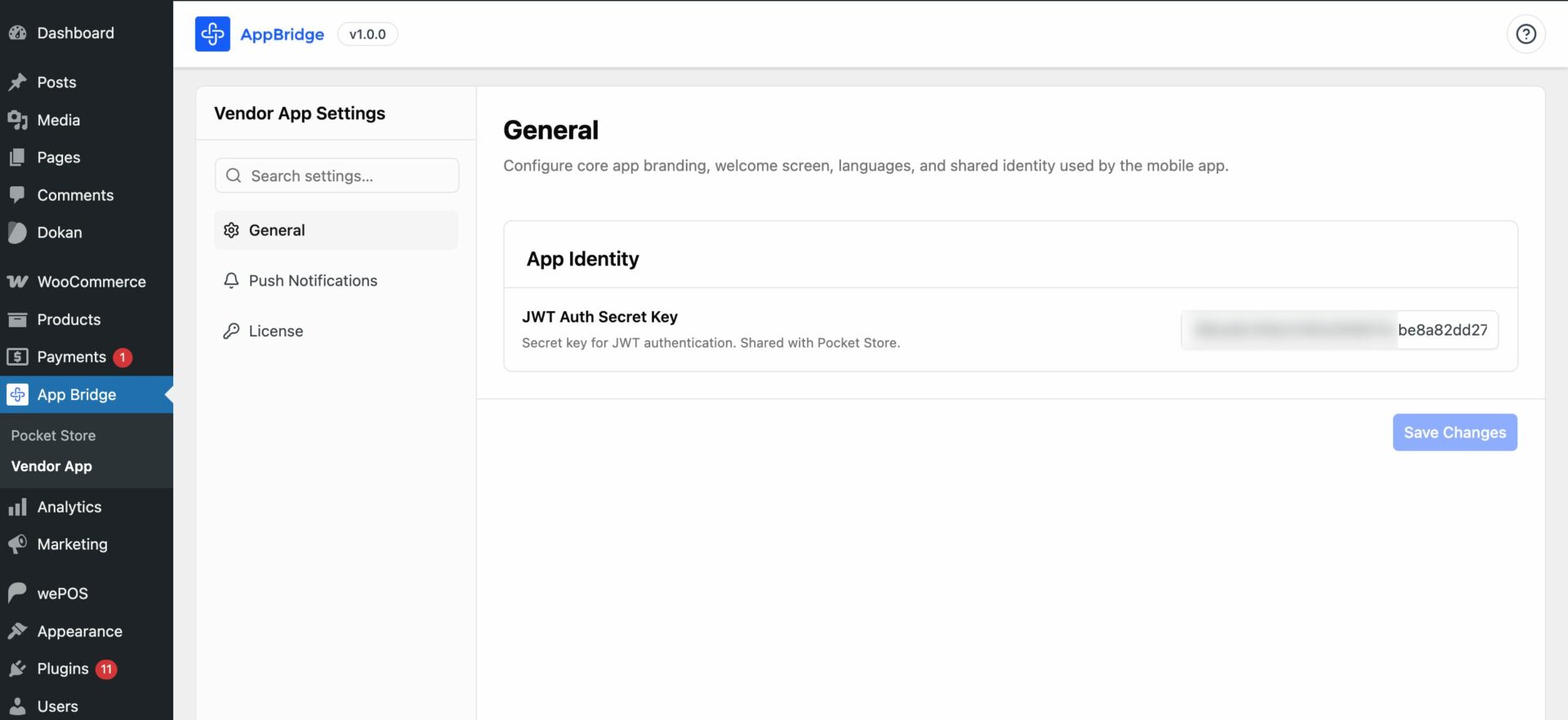Click the Payments dollar icon
This screenshot has width=1568, height=720.
click(x=18, y=357)
